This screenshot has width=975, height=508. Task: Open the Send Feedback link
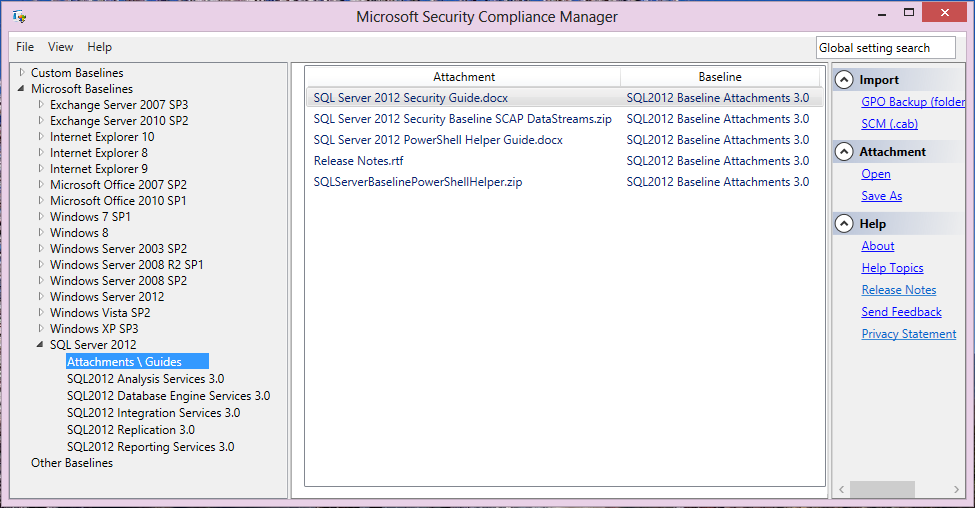[x=901, y=312]
